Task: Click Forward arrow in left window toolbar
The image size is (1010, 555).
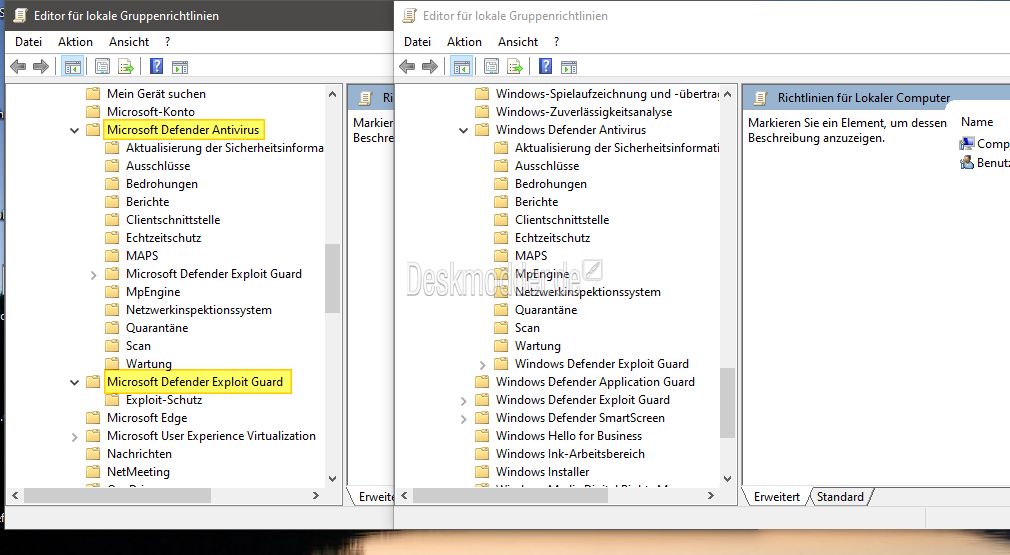Action: 41,66
